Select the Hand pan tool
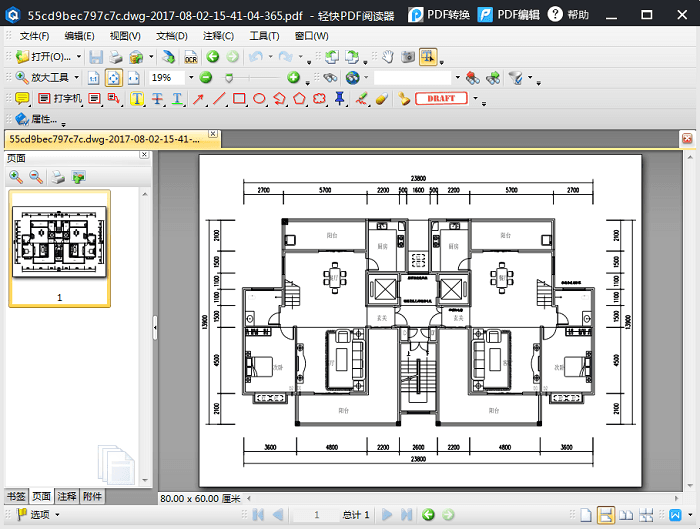This screenshot has height=529, width=700. tap(388, 57)
